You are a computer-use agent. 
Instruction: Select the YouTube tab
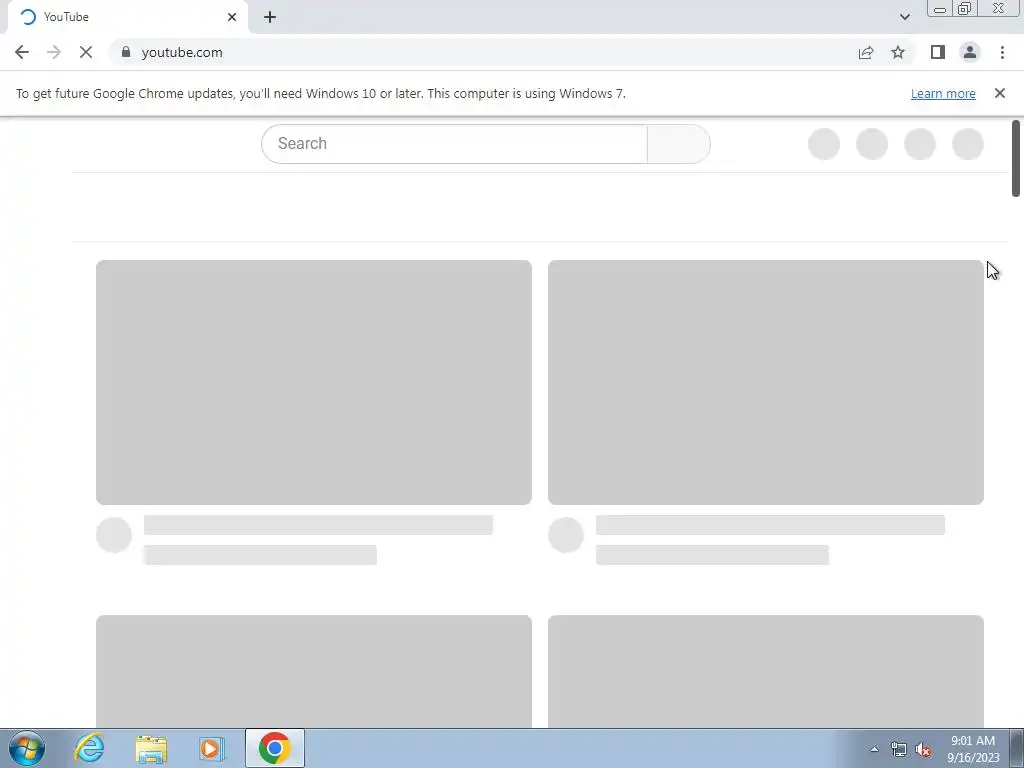point(128,17)
